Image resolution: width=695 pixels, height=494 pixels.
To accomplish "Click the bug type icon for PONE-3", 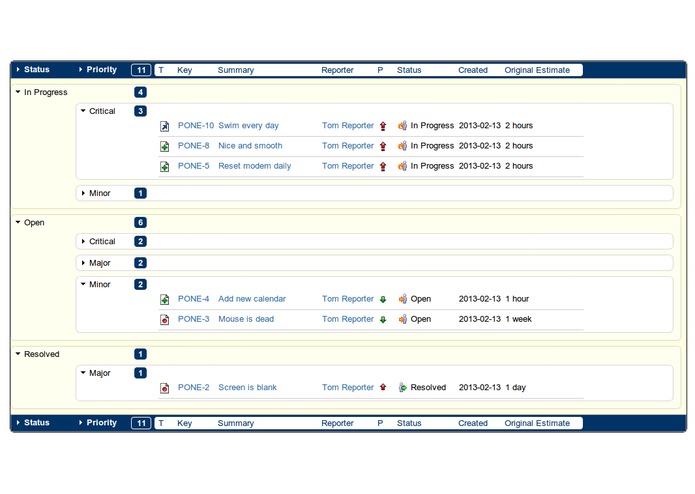I will pyautogui.click(x=164, y=319).
